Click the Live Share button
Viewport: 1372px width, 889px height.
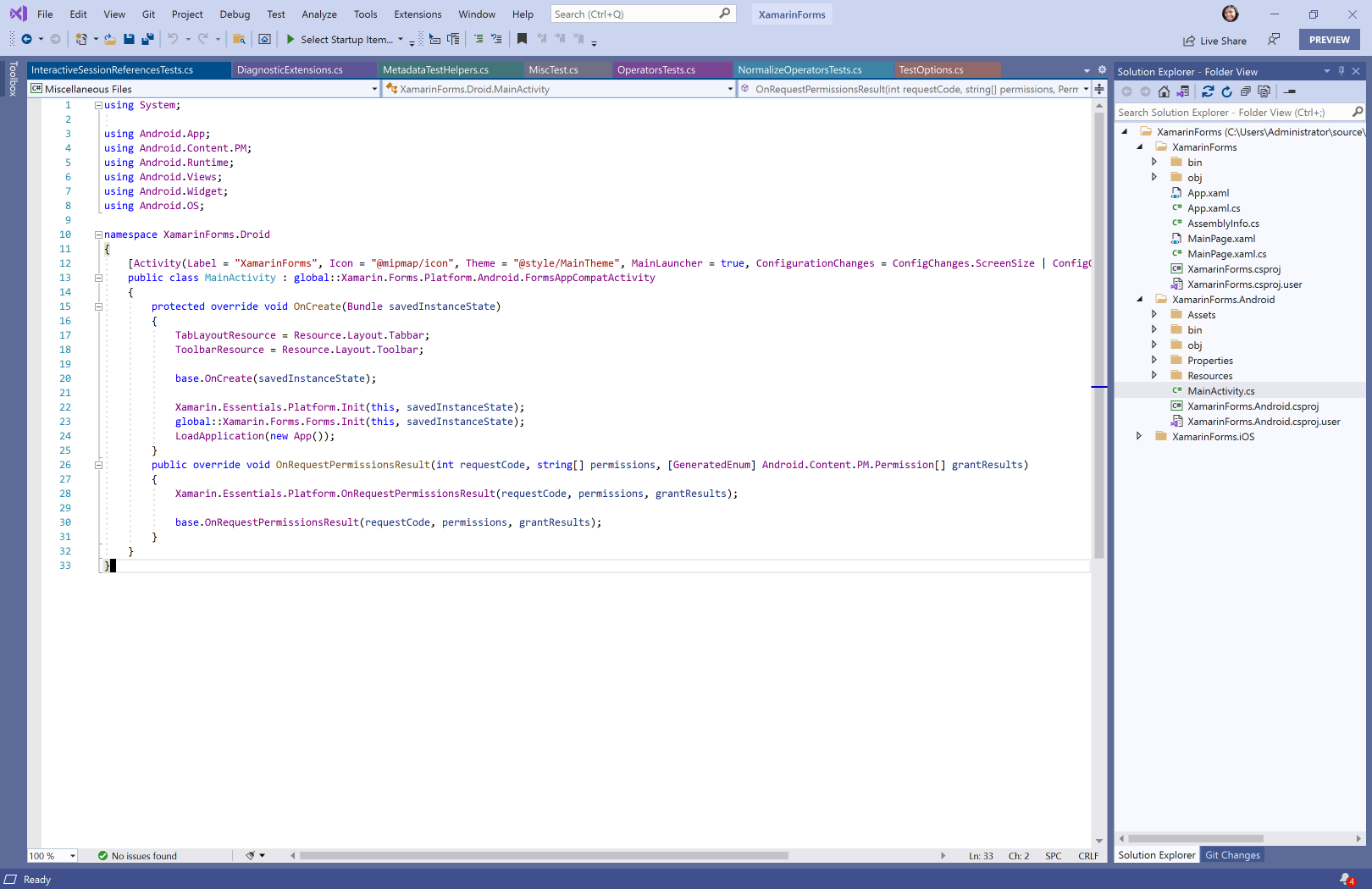[x=1215, y=41]
